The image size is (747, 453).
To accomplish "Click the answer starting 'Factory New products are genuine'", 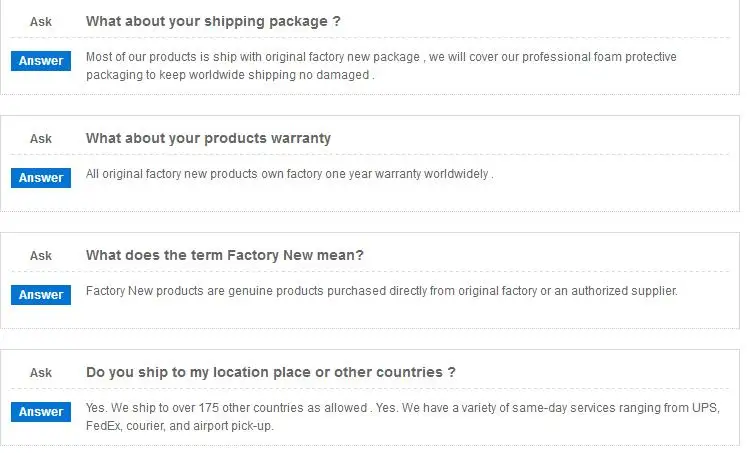I will (x=381, y=291).
